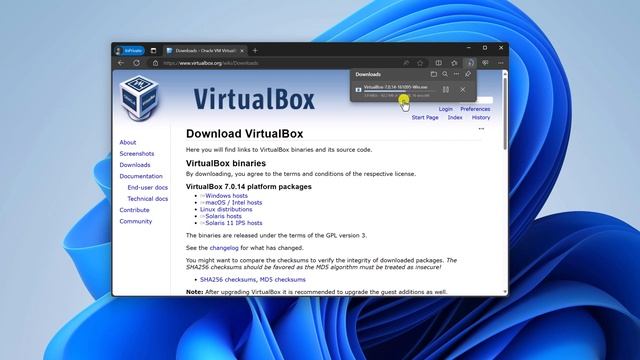640x360 pixels.
Task: Download Solaris 11 IPS hosts package
Action: (233, 223)
